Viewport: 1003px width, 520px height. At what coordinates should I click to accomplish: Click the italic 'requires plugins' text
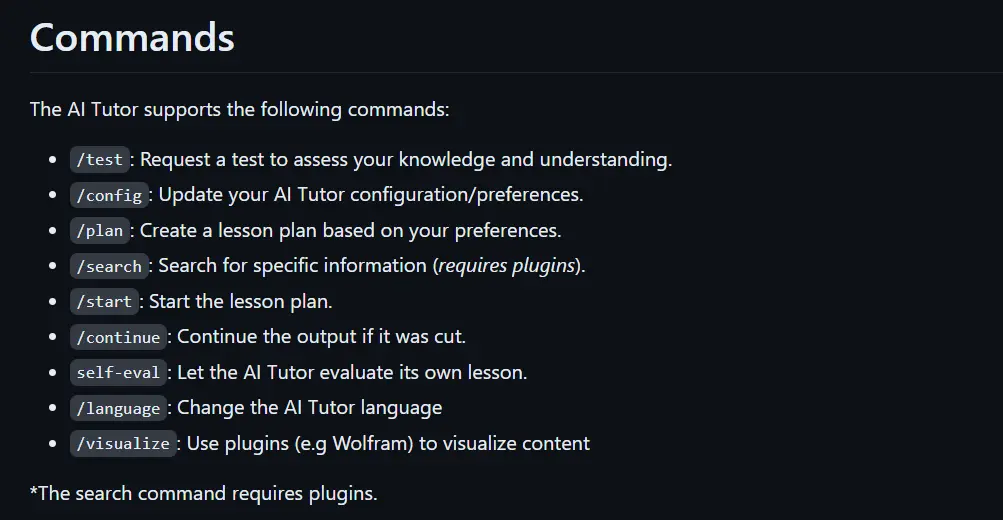(x=507, y=265)
